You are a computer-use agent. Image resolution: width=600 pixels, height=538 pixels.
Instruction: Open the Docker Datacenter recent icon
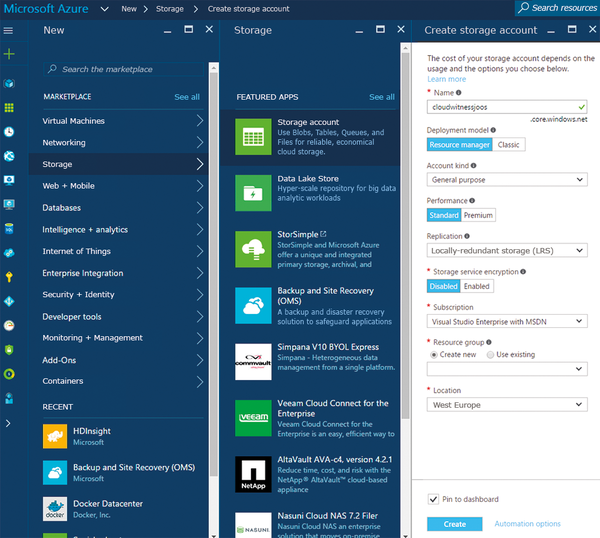[x=55, y=509]
